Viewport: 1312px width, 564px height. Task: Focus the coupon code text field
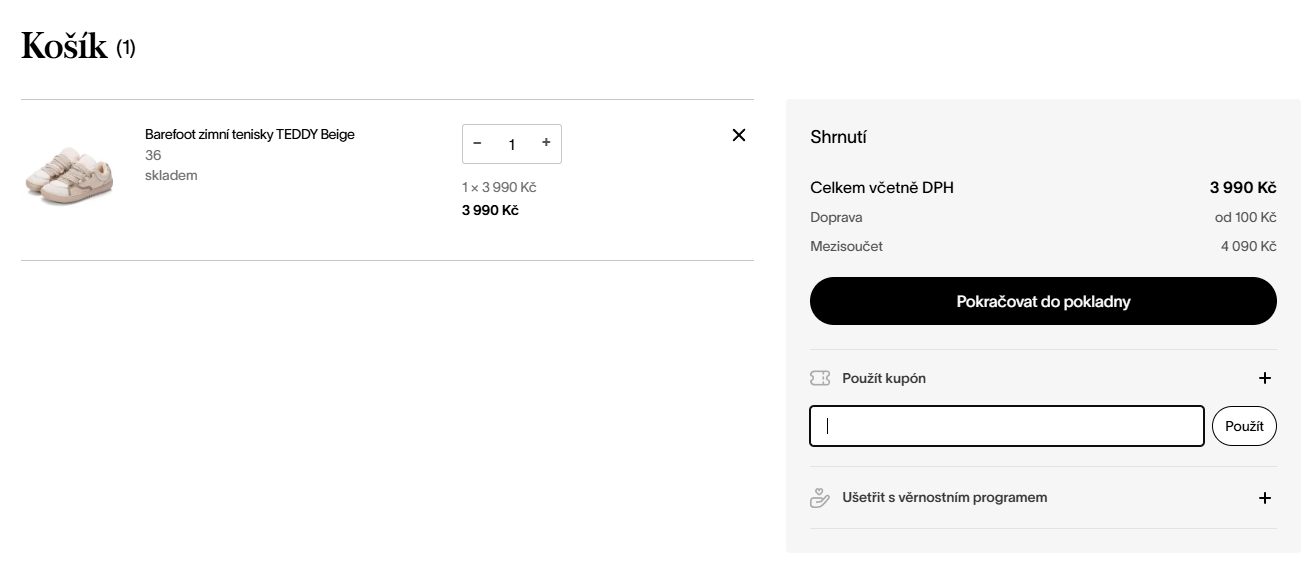1006,426
